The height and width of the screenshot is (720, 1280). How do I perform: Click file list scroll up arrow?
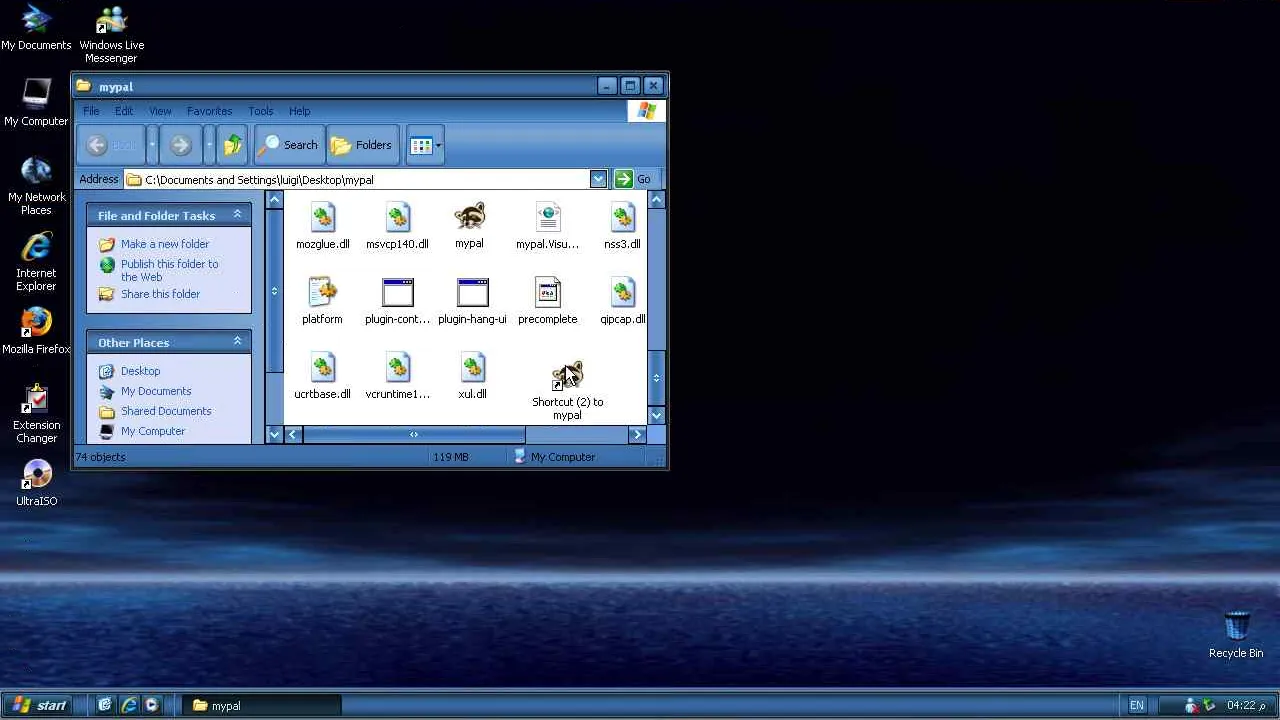656,200
